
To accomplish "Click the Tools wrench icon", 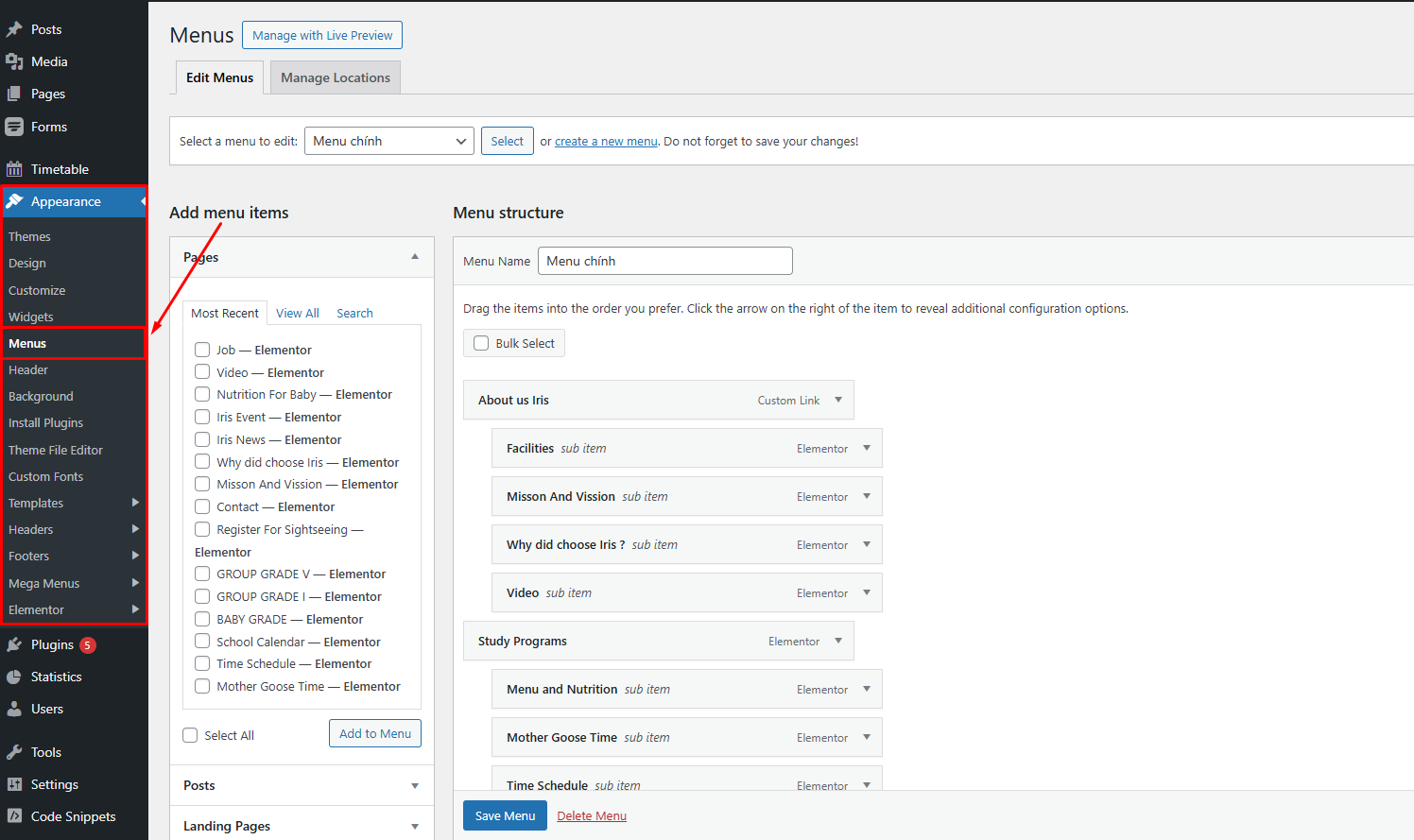I will (14, 752).
